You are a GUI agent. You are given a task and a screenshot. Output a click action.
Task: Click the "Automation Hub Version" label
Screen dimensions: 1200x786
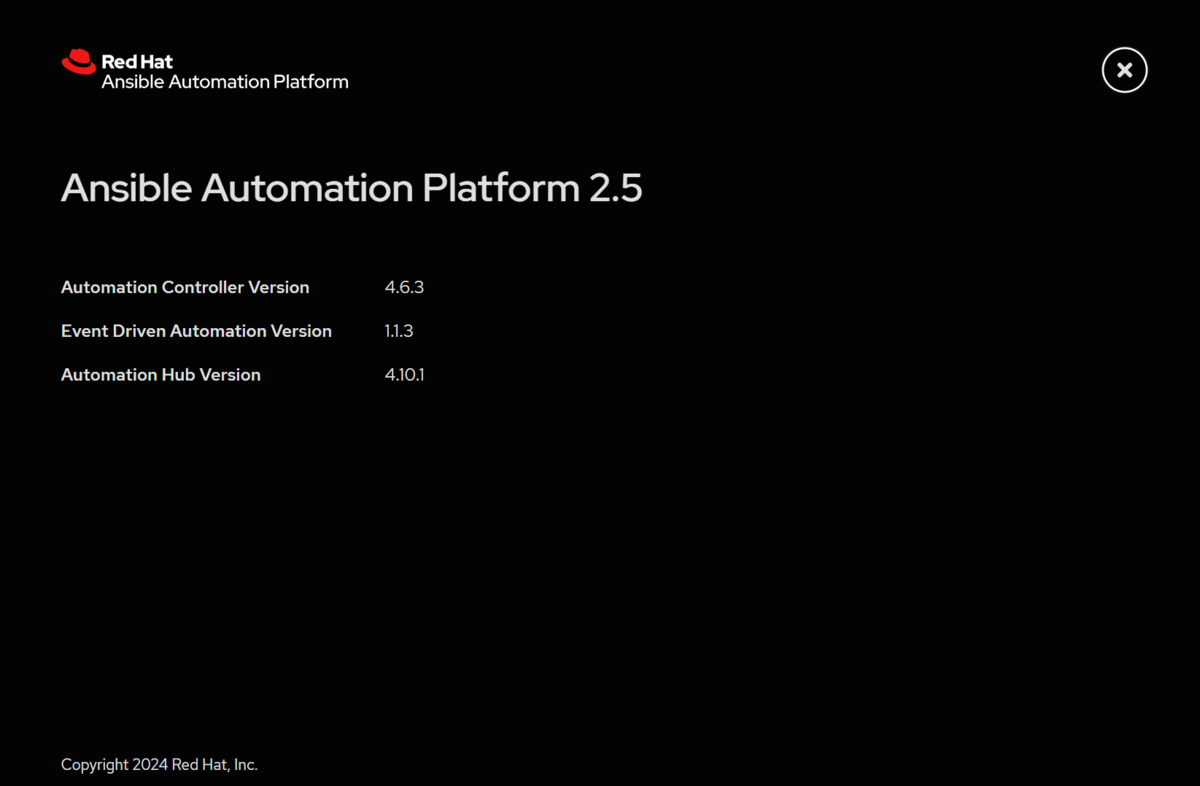(161, 375)
